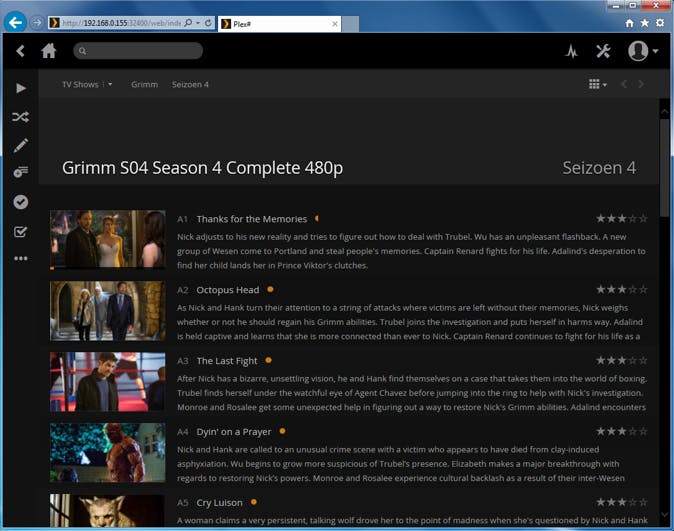Click browser forward button
The height and width of the screenshot is (531, 674).
pos(37,22)
